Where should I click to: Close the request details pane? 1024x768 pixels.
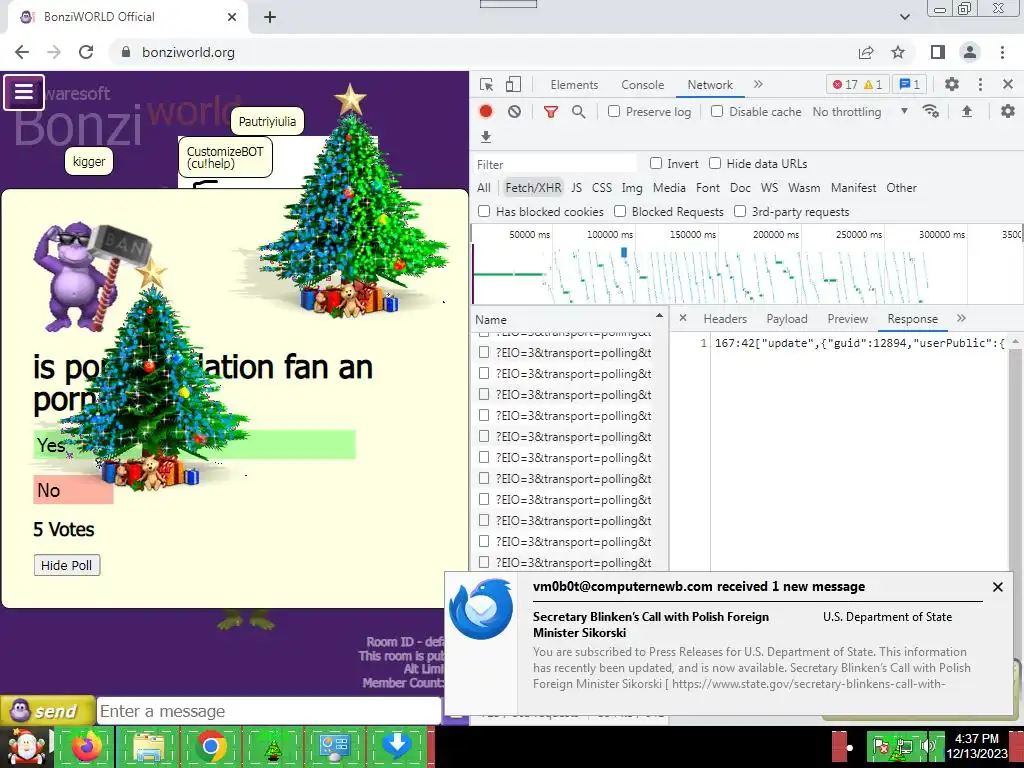pyautogui.click(x=683, y=318)
